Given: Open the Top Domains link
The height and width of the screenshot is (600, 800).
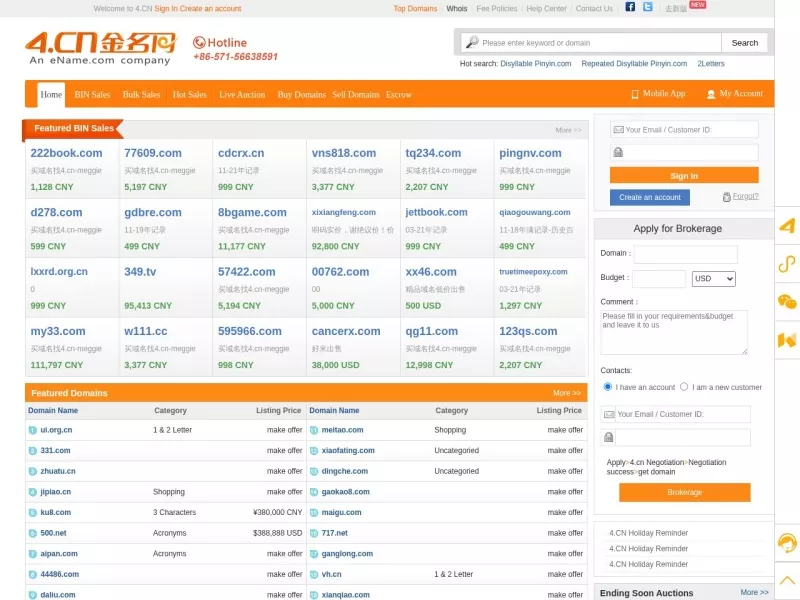Looking at the screenshot, I should 415,9.
